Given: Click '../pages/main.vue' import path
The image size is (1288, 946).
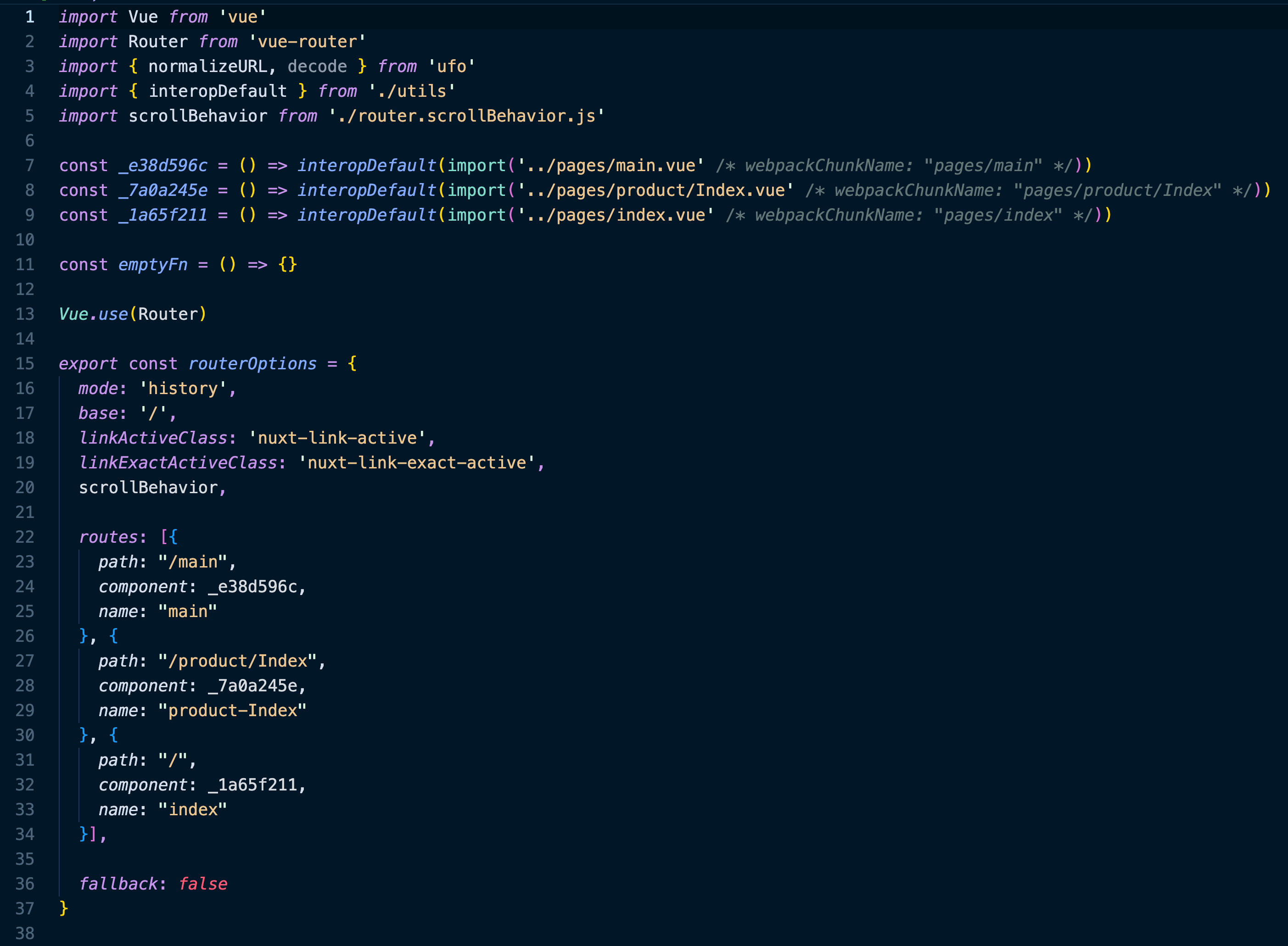Looking at the screenshot, I should 611,166.
